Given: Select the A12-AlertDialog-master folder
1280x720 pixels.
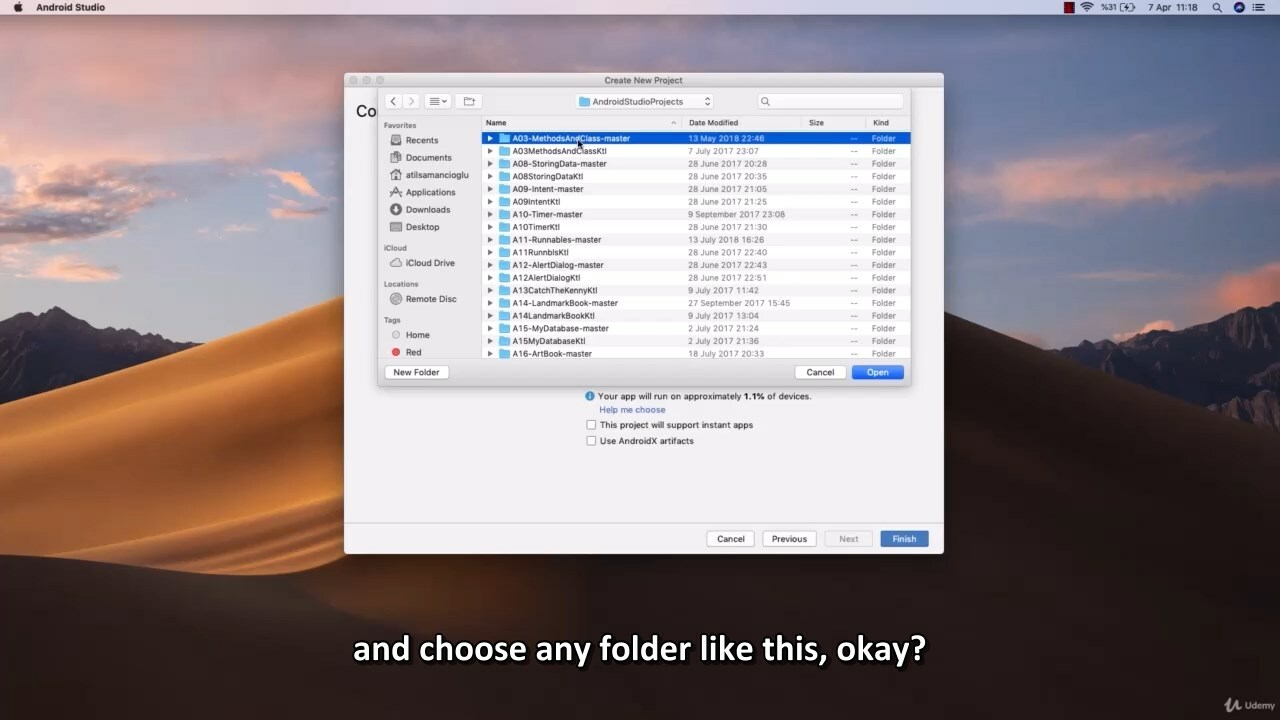Looking at the screenshot, I should pyautogui.click(x=696, y=265).
